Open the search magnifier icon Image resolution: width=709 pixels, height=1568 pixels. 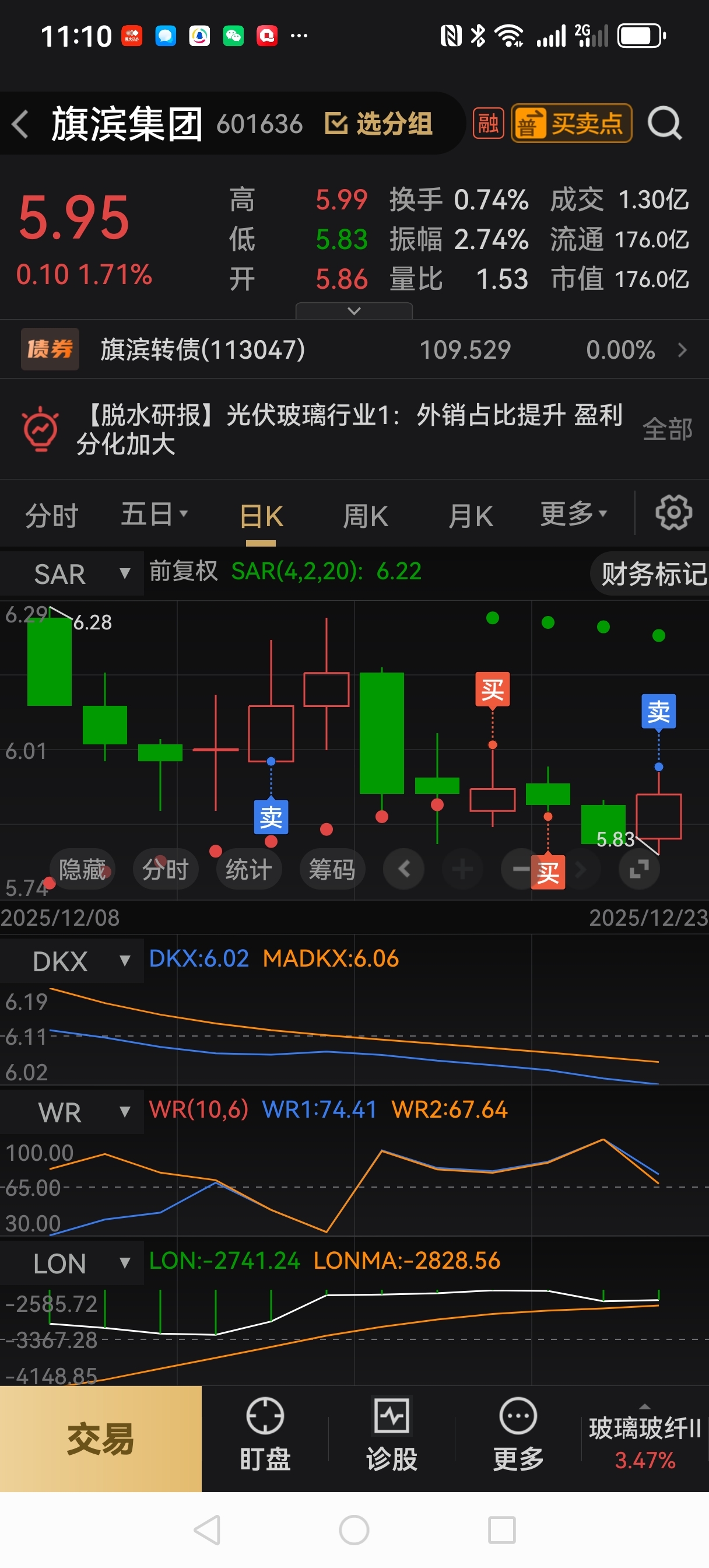click(x=664, y=124)
